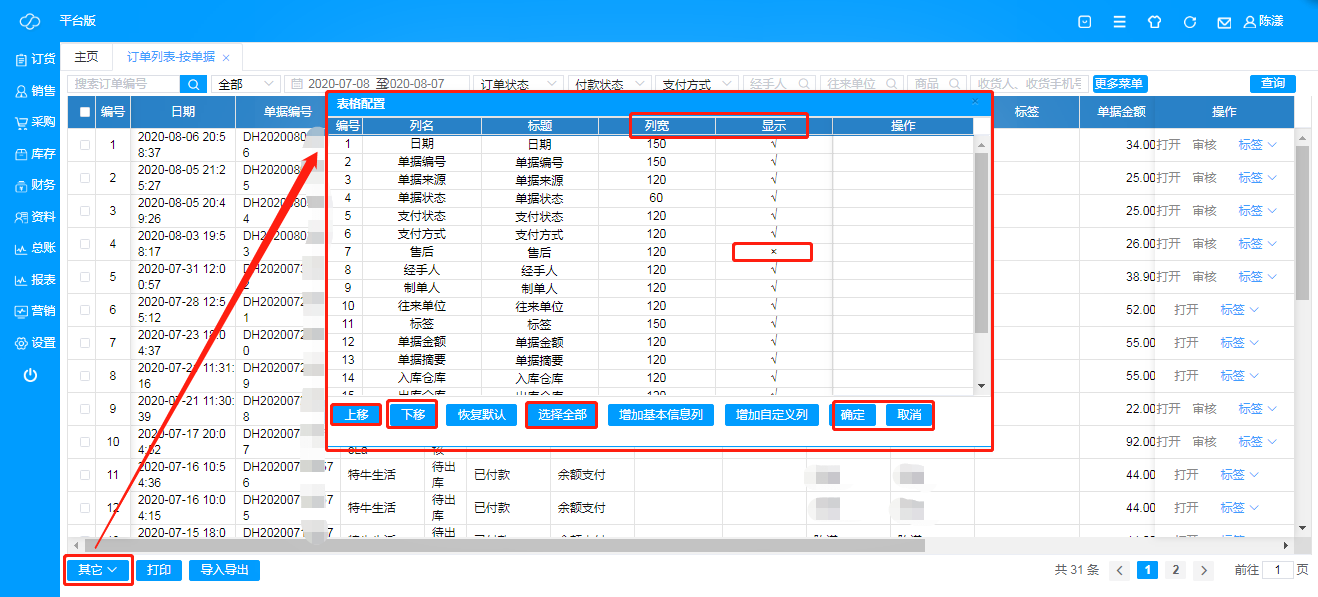Expand 标签 dropdown for the 34.00 row
Image resolution: width=1318 pixels, height=597 pixels.
click(x=1258, y=145)
